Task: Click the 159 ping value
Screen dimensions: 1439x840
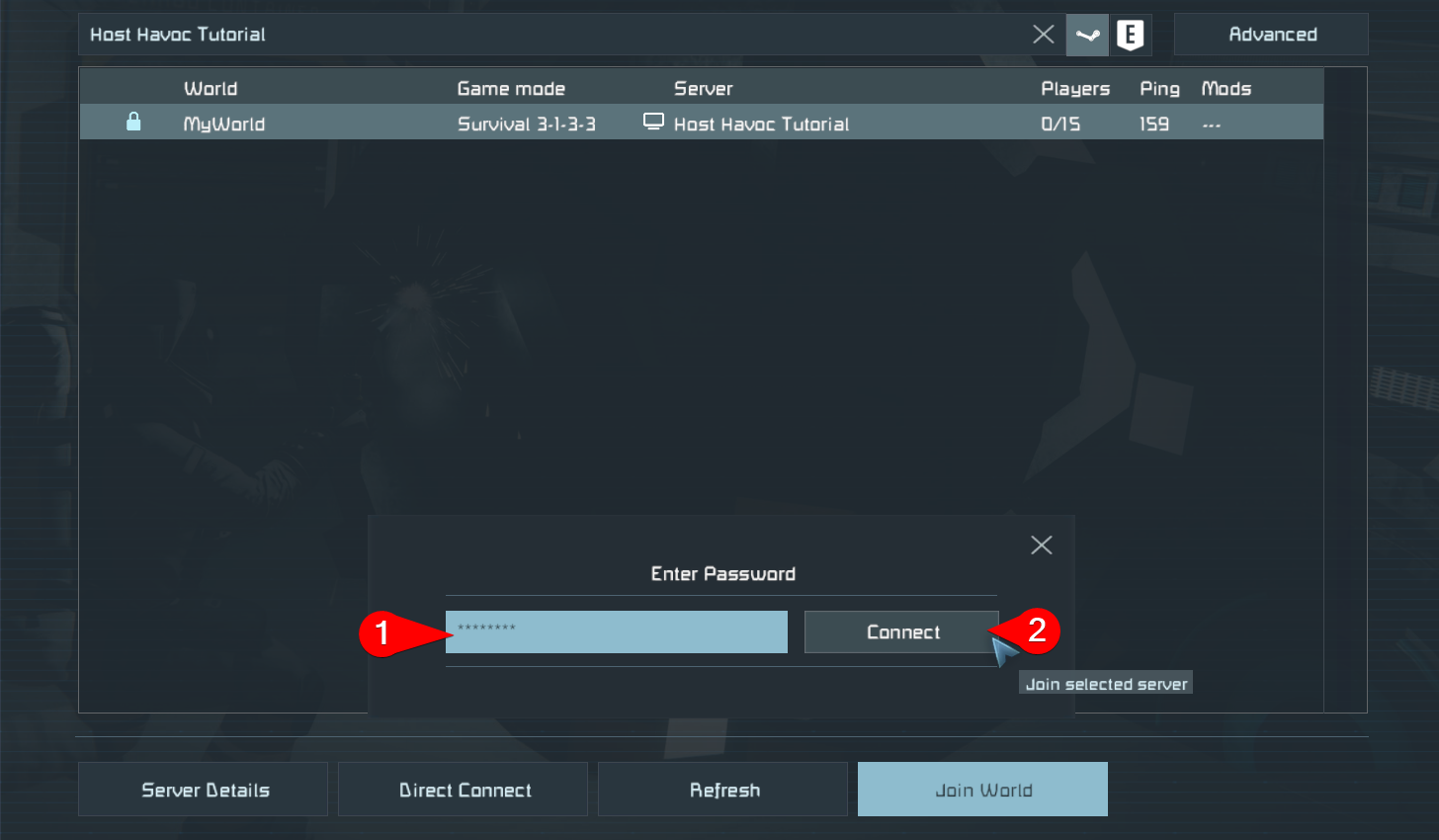Action: (1154, 125)
